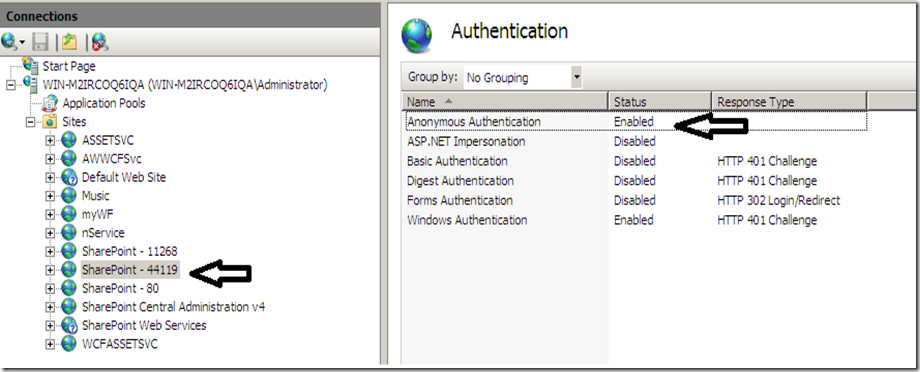The width and height of the screenshot is (920, 372).
Task: Expand the ASSETSVC site node
Action: 50,141
